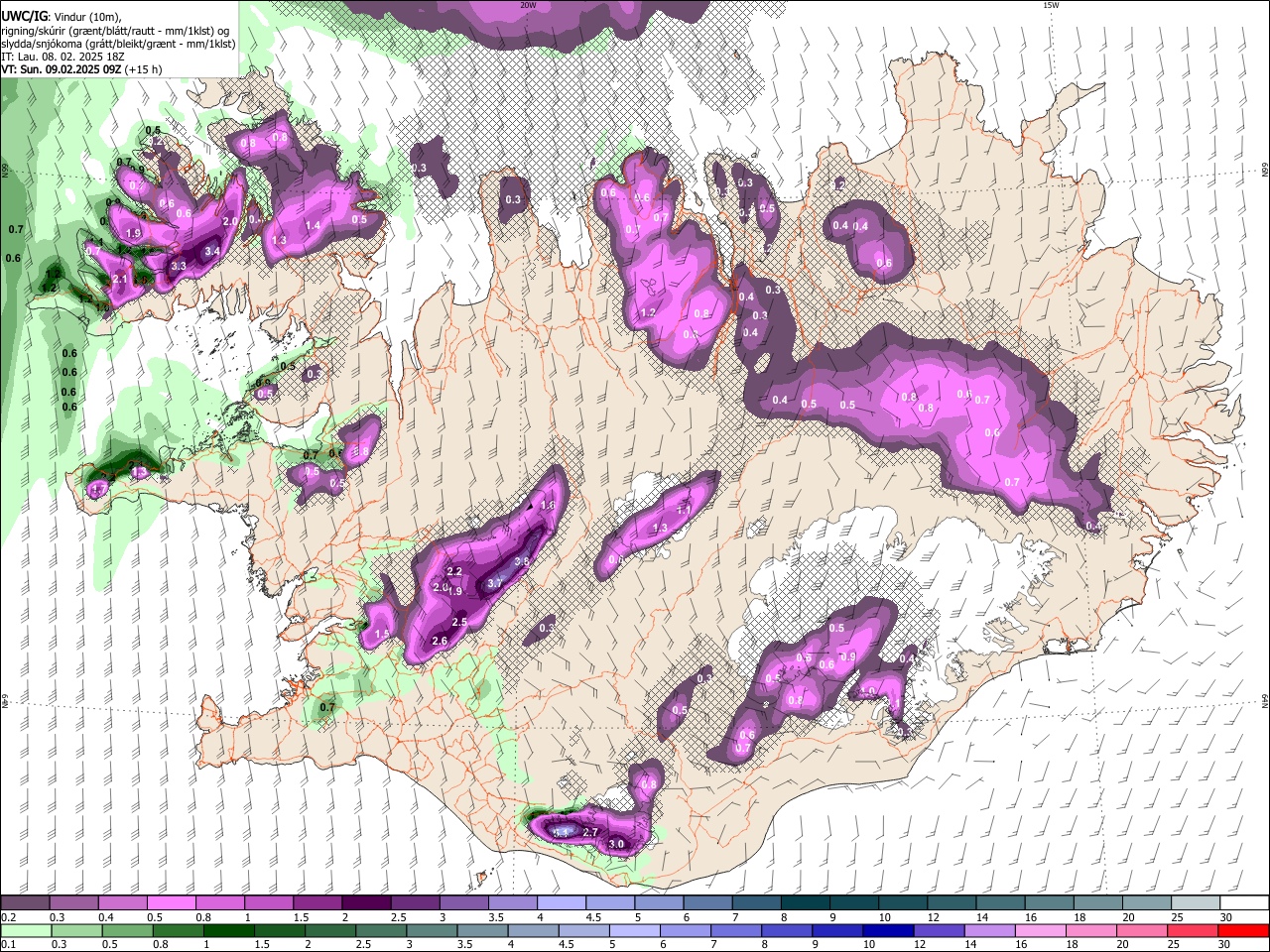Click the light gray 25–30 top legend swatch
The image size is (1270, 952).
(1195, 902)
